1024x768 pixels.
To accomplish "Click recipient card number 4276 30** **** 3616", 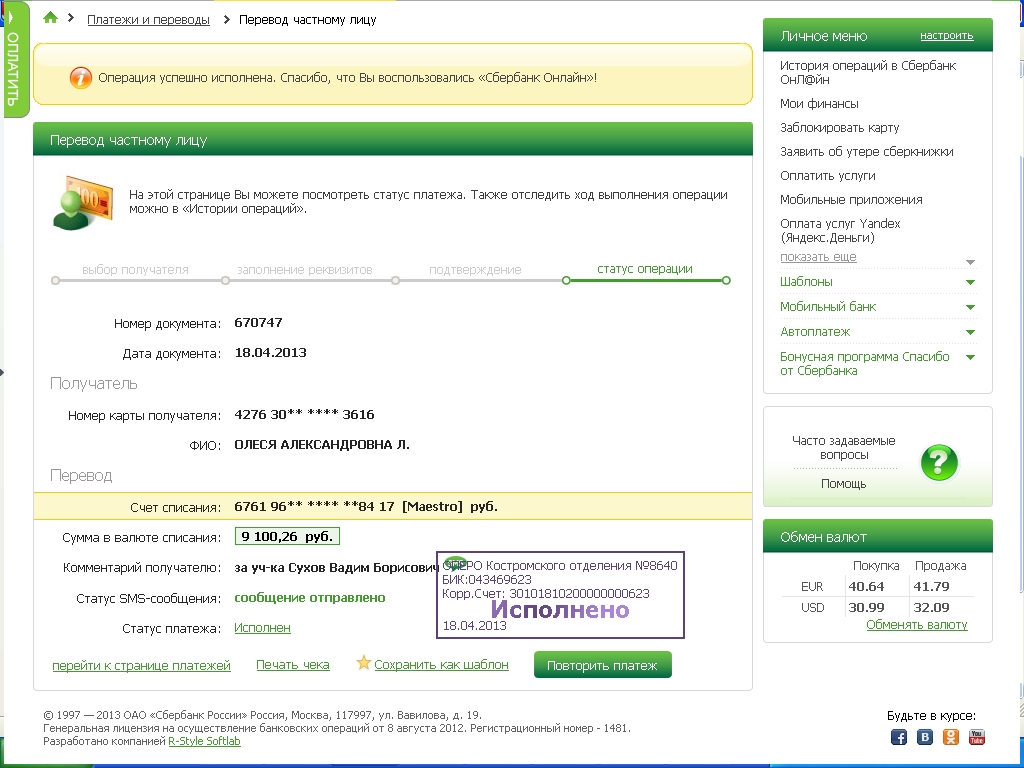I will pos(304,415).
